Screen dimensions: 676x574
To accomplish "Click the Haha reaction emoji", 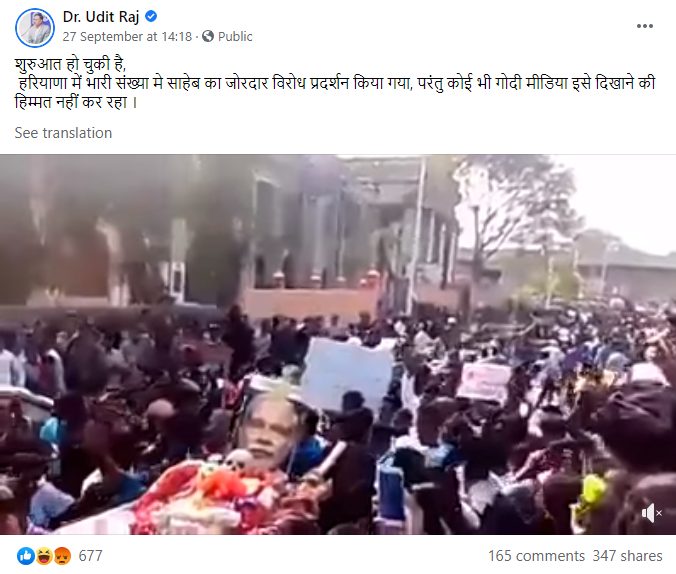I will [x=44, y=556].
